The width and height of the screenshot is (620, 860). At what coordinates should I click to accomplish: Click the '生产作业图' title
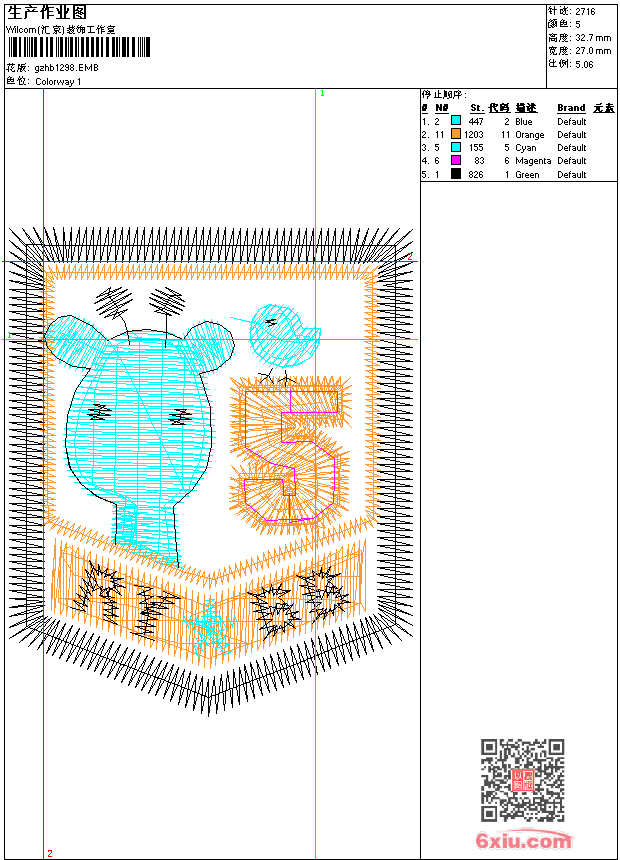click(47, 12)
